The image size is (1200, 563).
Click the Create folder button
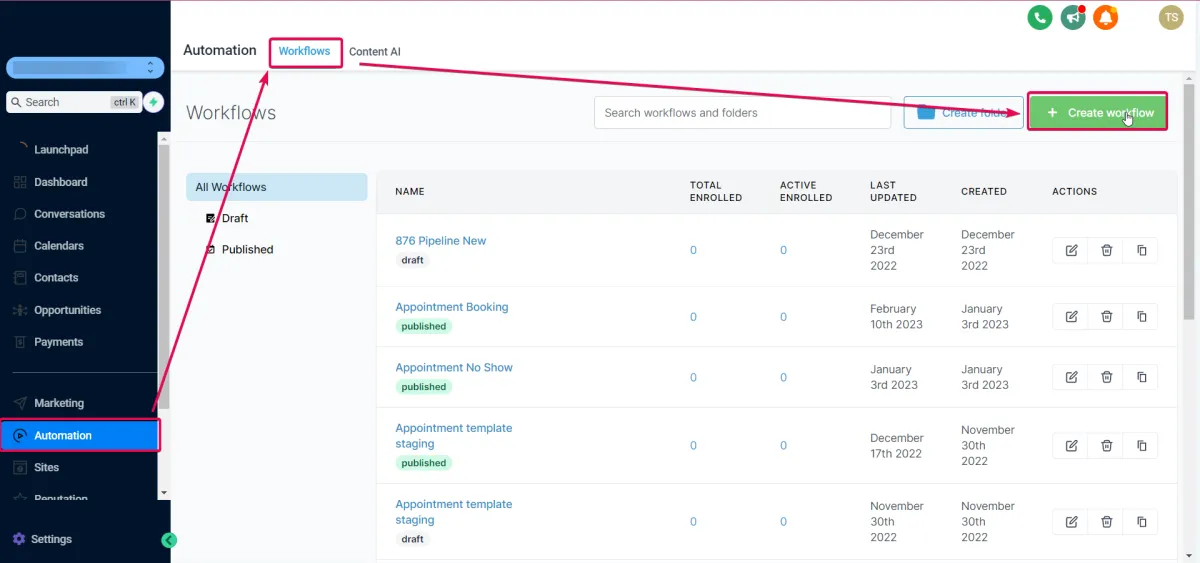[963, 113]
